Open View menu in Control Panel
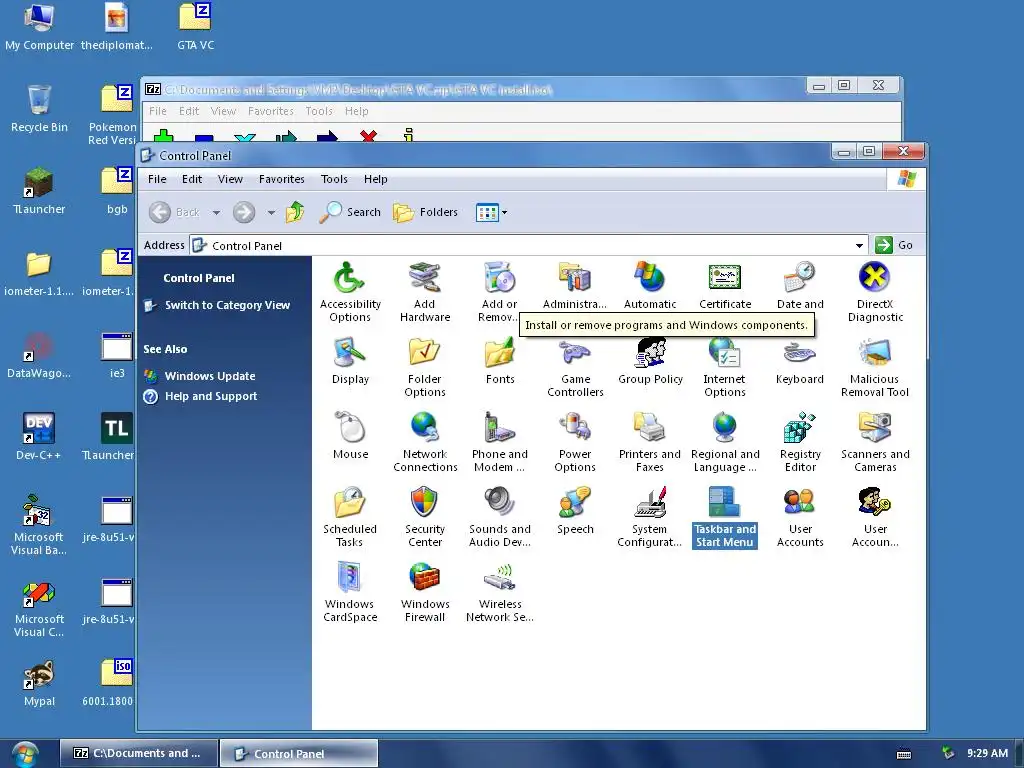Viewport: 1024px width, 768px height. click(x=230, y=179)
